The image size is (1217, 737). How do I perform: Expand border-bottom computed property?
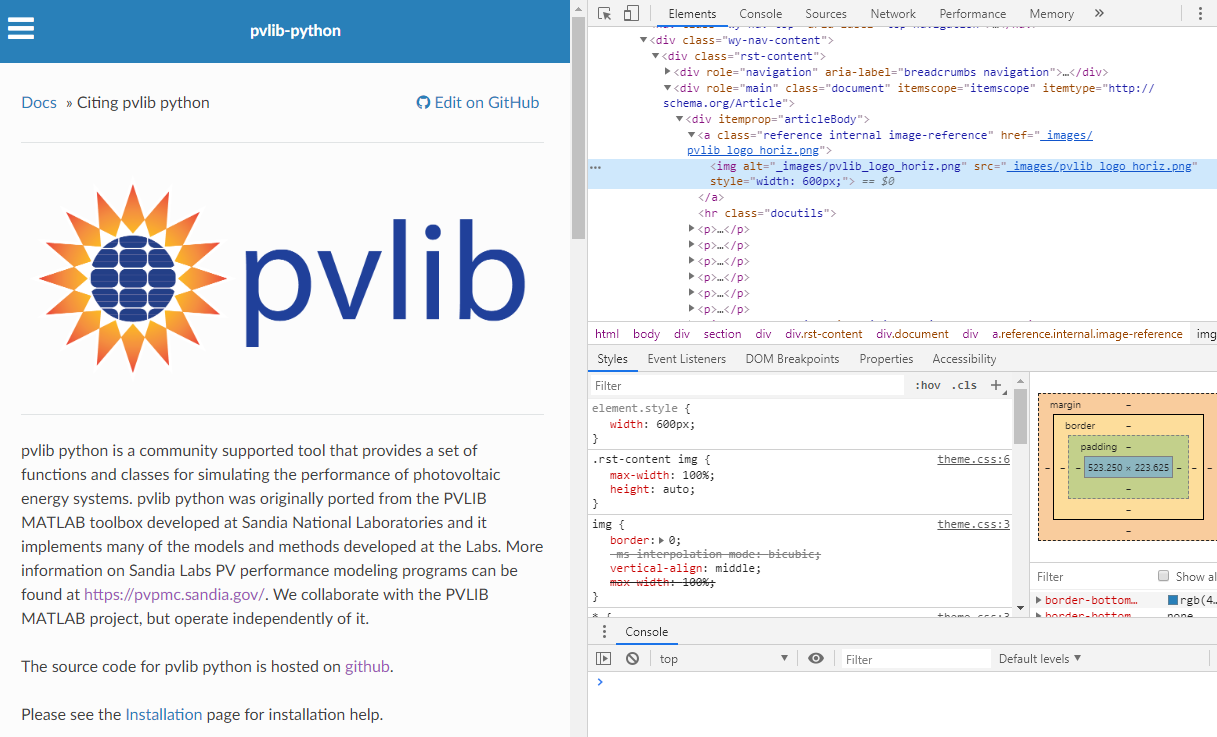(1038, 600)
